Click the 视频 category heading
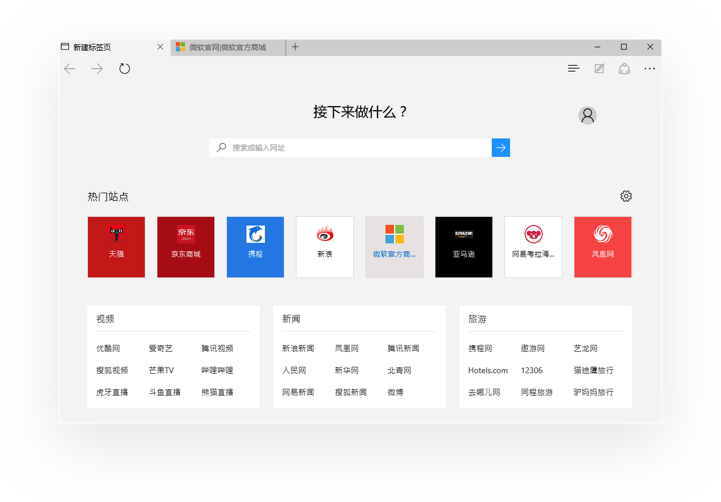The width and height of the screenshot is (721, 502). (x=105, y=319)
